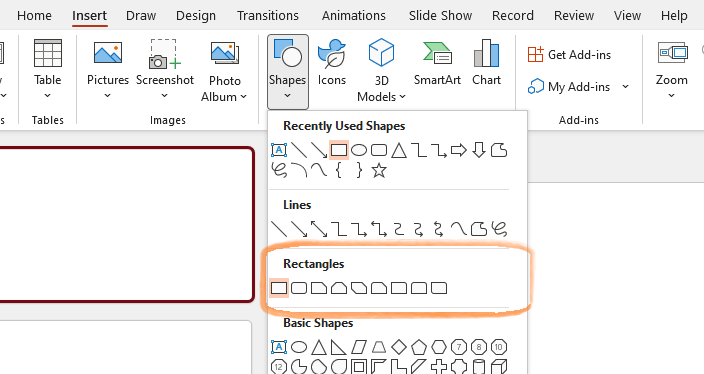Insert a SmartArt graphic
The image size is (704, 374).
click(437, 63)
